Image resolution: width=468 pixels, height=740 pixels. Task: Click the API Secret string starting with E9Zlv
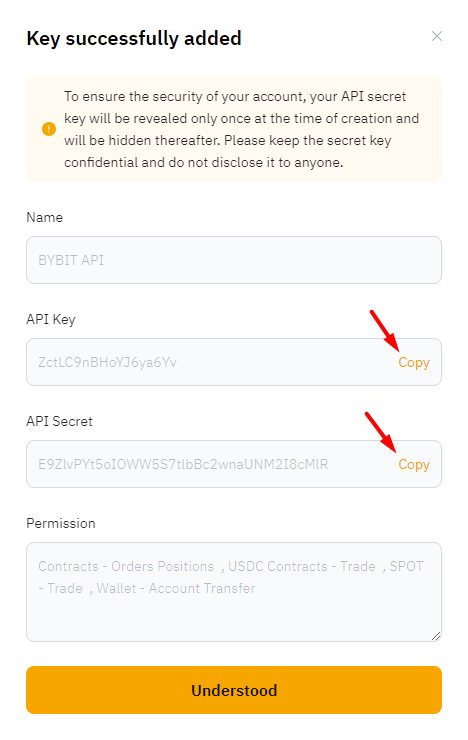tap(183, 464)
